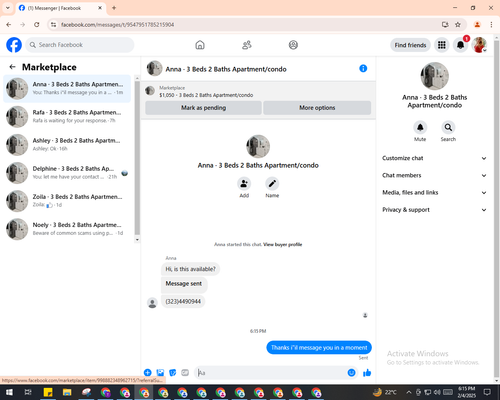Choose a sticker icon in composer

[173, 373]
